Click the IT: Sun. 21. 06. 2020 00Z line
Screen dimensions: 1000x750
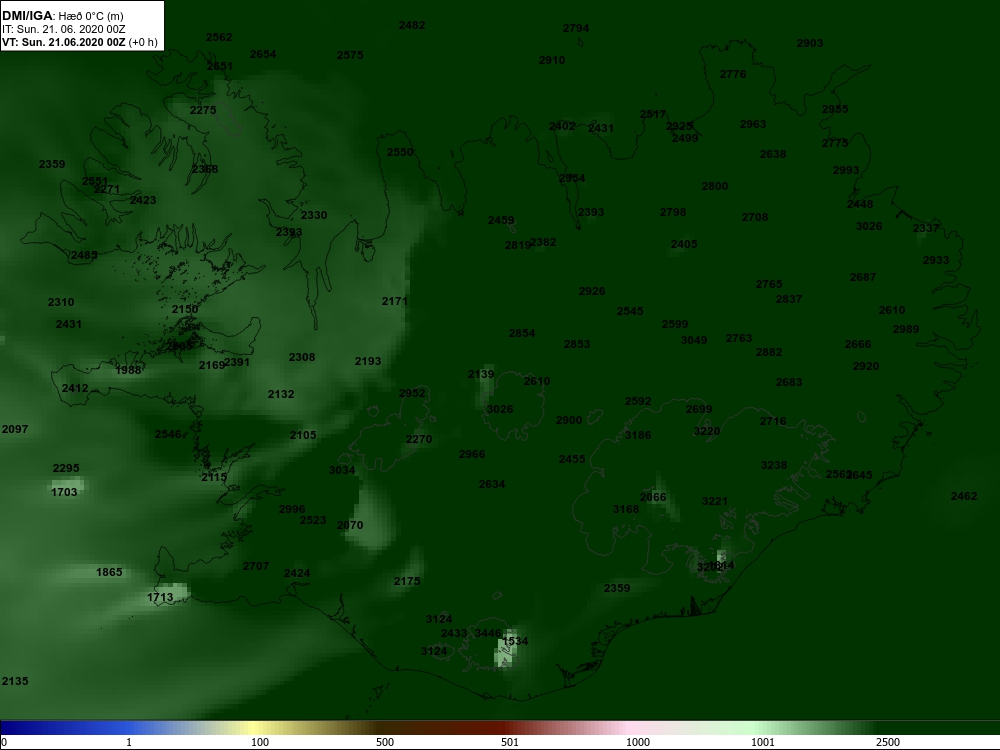(x=63, y=29)
